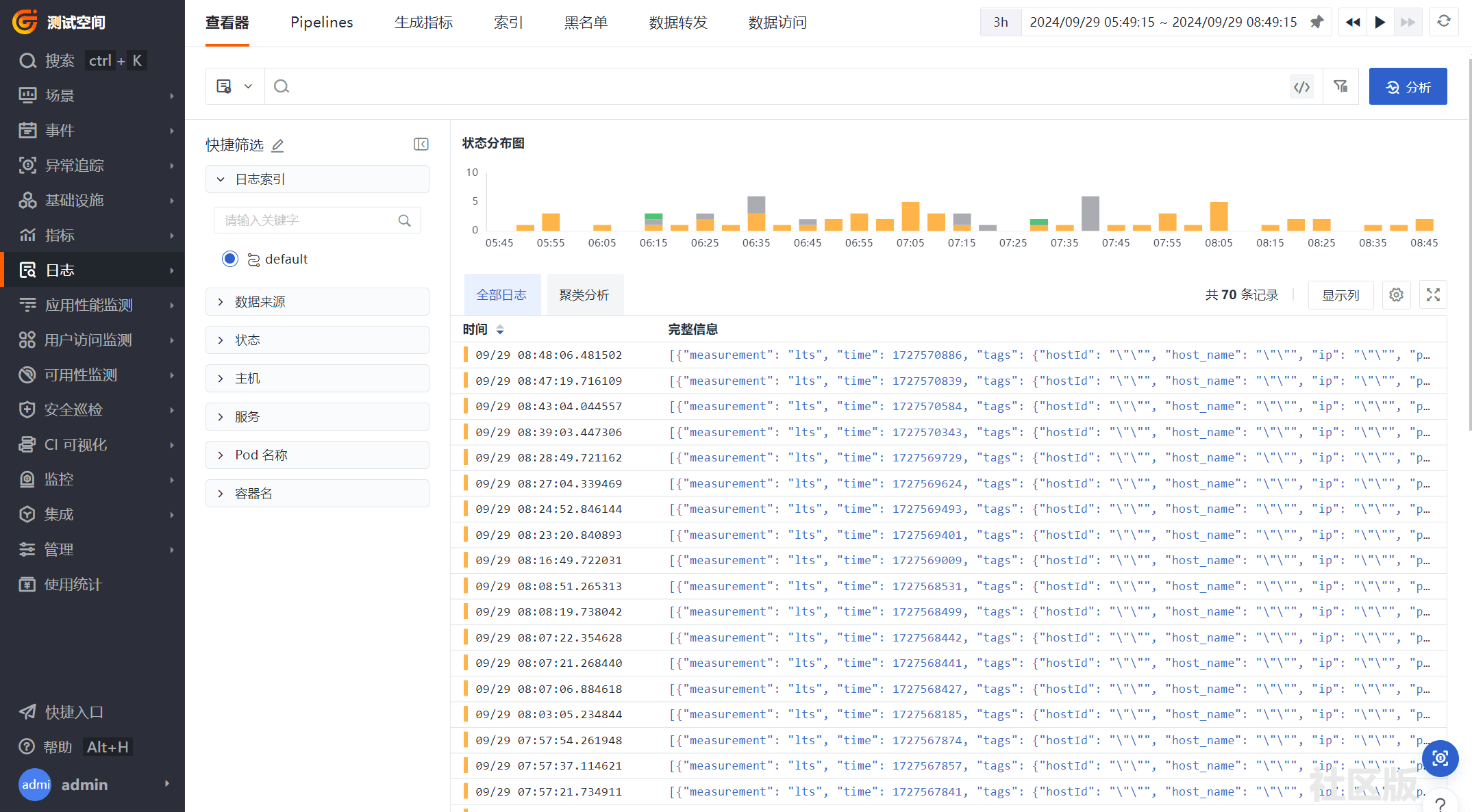The width and height of the screenshot is (1472, 812).
Task: Open 指标 in the sidebar
Action: pos(92,235)
